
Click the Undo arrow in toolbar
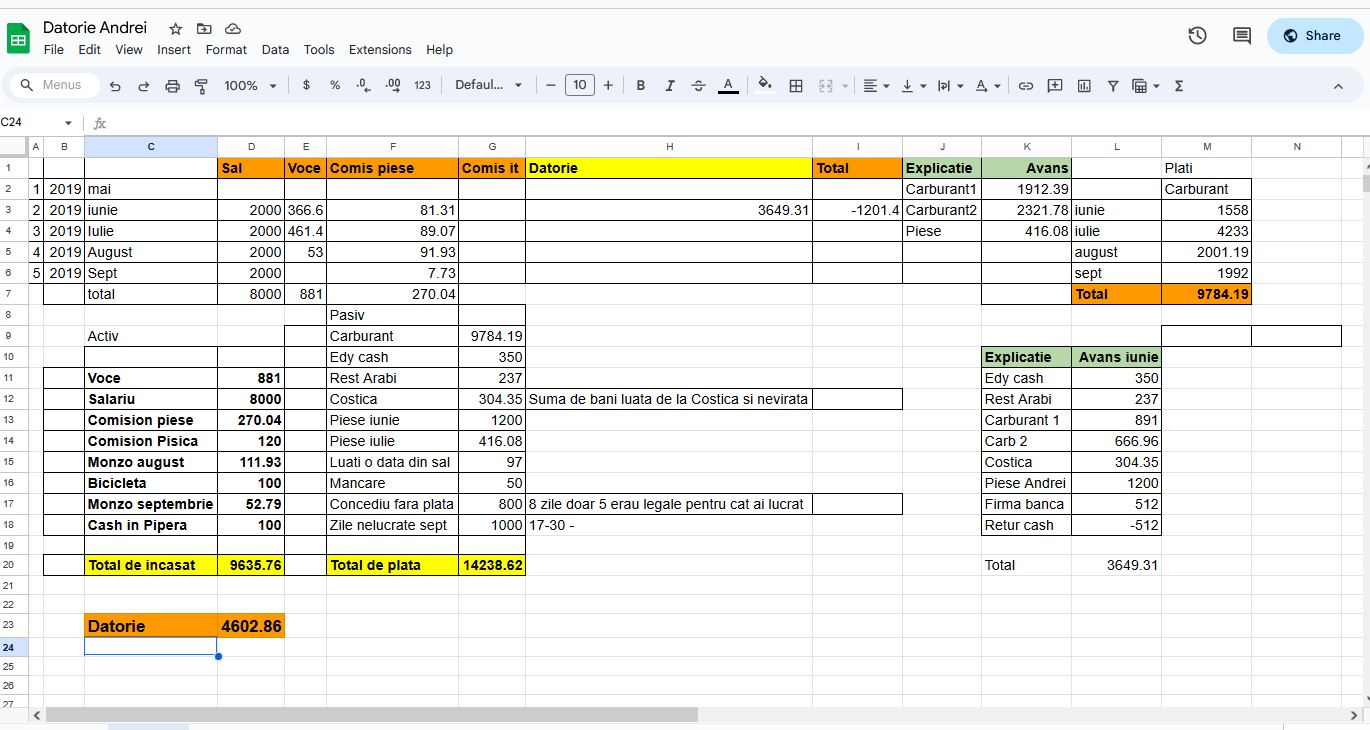115,86
